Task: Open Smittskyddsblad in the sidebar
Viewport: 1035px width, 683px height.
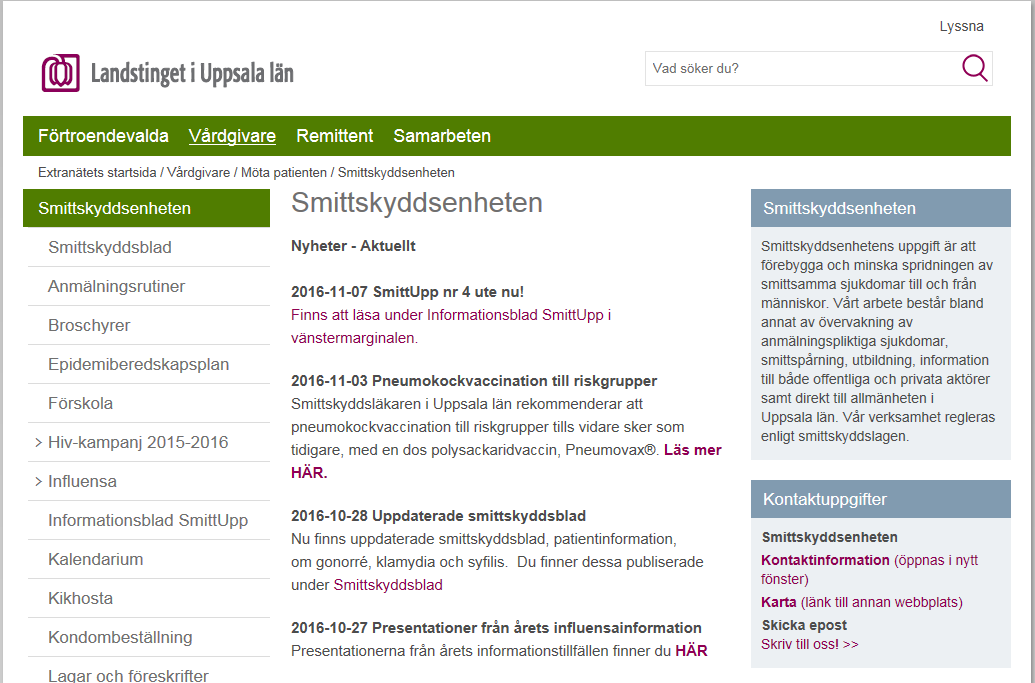Action: coord(110,247)
